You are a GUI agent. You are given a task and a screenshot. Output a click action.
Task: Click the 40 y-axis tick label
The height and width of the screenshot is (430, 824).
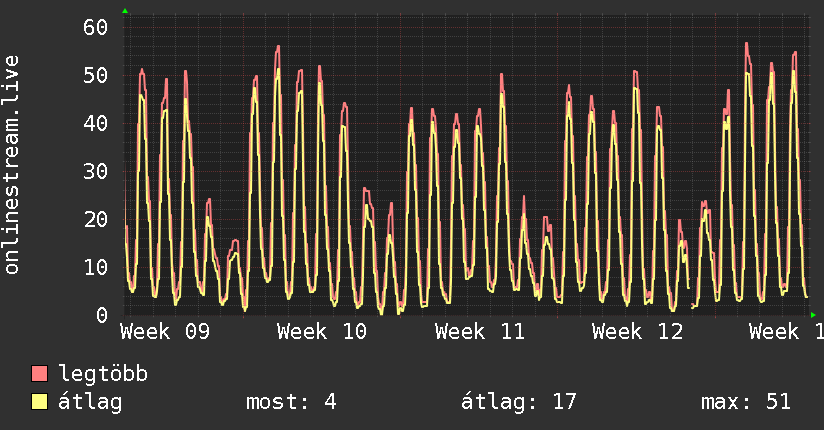96,124
